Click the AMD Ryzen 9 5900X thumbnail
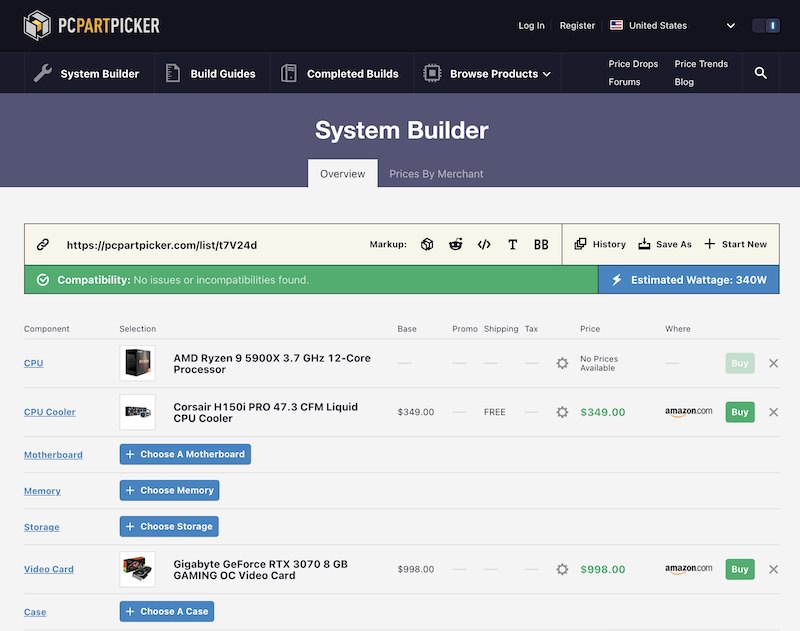This screenshot has height=631, width=800. click(x=137, y=363)
